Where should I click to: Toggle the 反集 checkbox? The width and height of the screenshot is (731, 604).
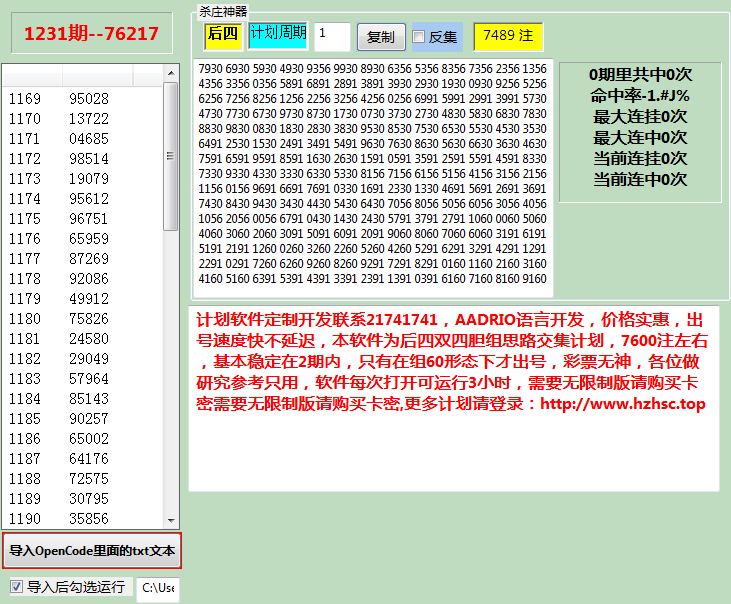[419, 36]
